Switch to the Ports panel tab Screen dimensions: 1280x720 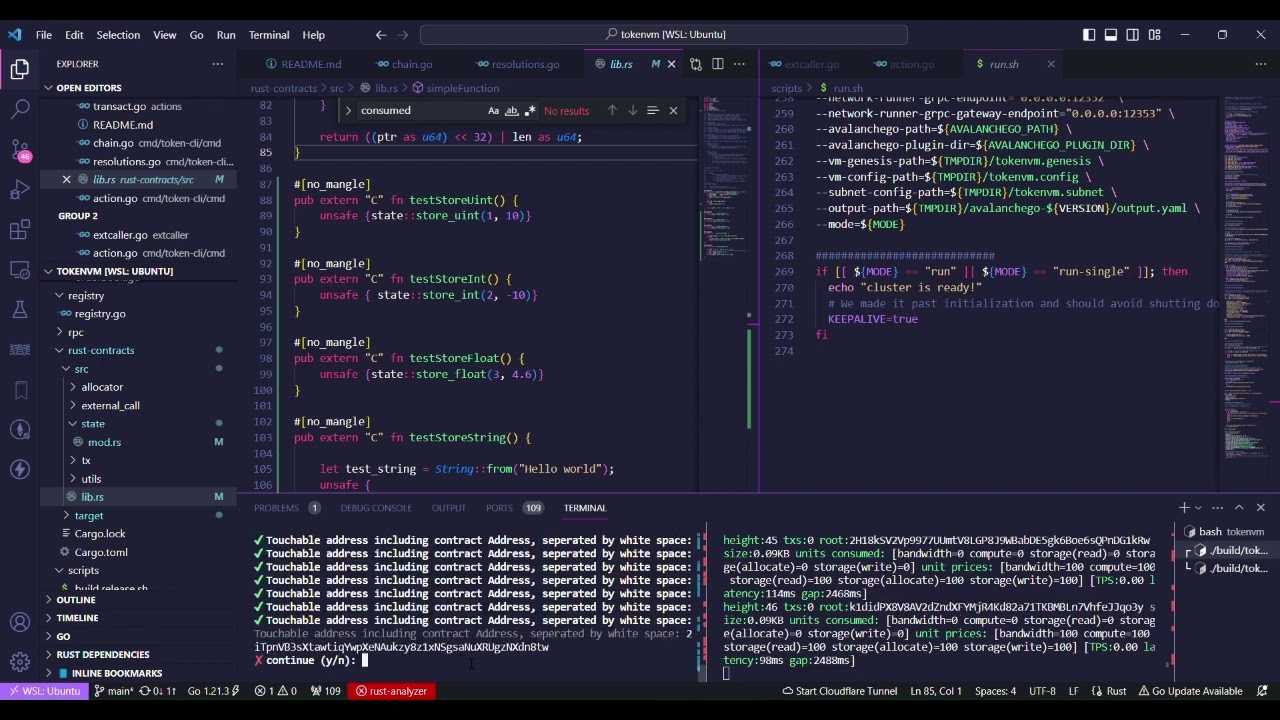click(x=499, y=508)
